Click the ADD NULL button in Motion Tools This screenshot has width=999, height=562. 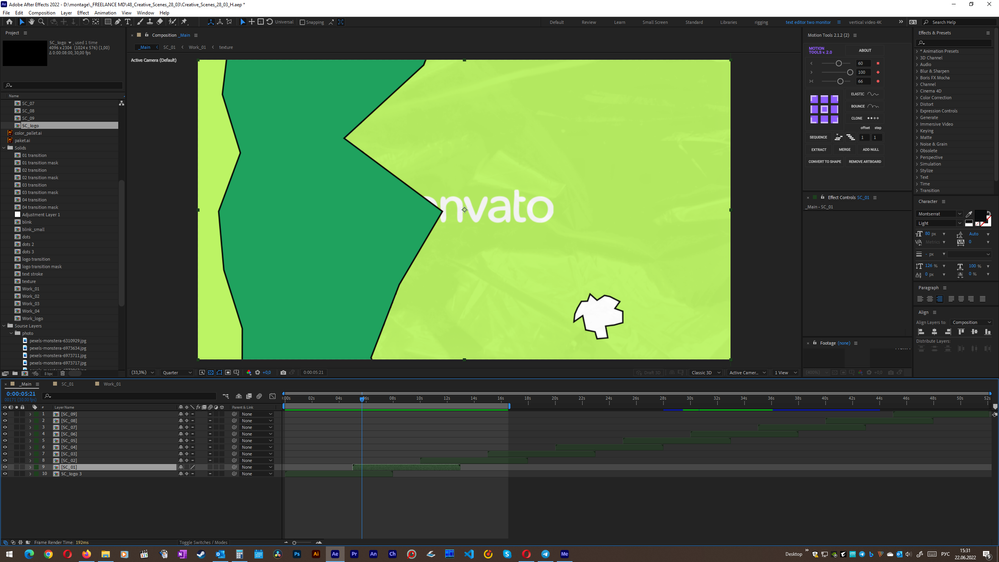pos(870,150)
